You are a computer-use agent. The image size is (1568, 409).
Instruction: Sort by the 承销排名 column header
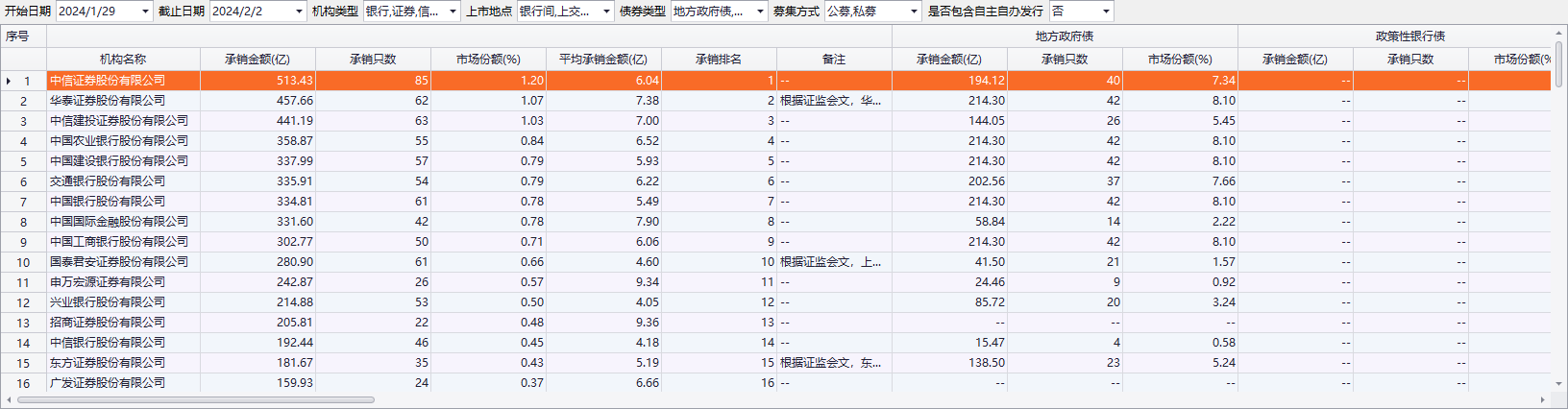click(x=719, y=59)
